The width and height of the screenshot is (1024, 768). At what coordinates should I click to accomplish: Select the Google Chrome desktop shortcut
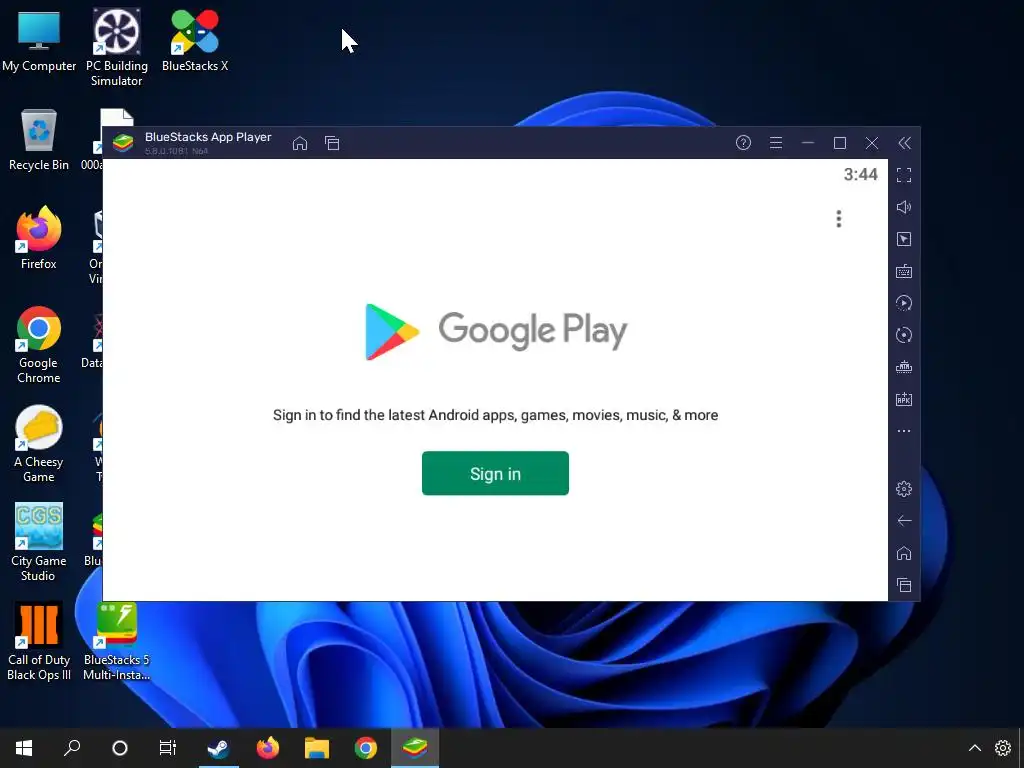click(39, 345)
